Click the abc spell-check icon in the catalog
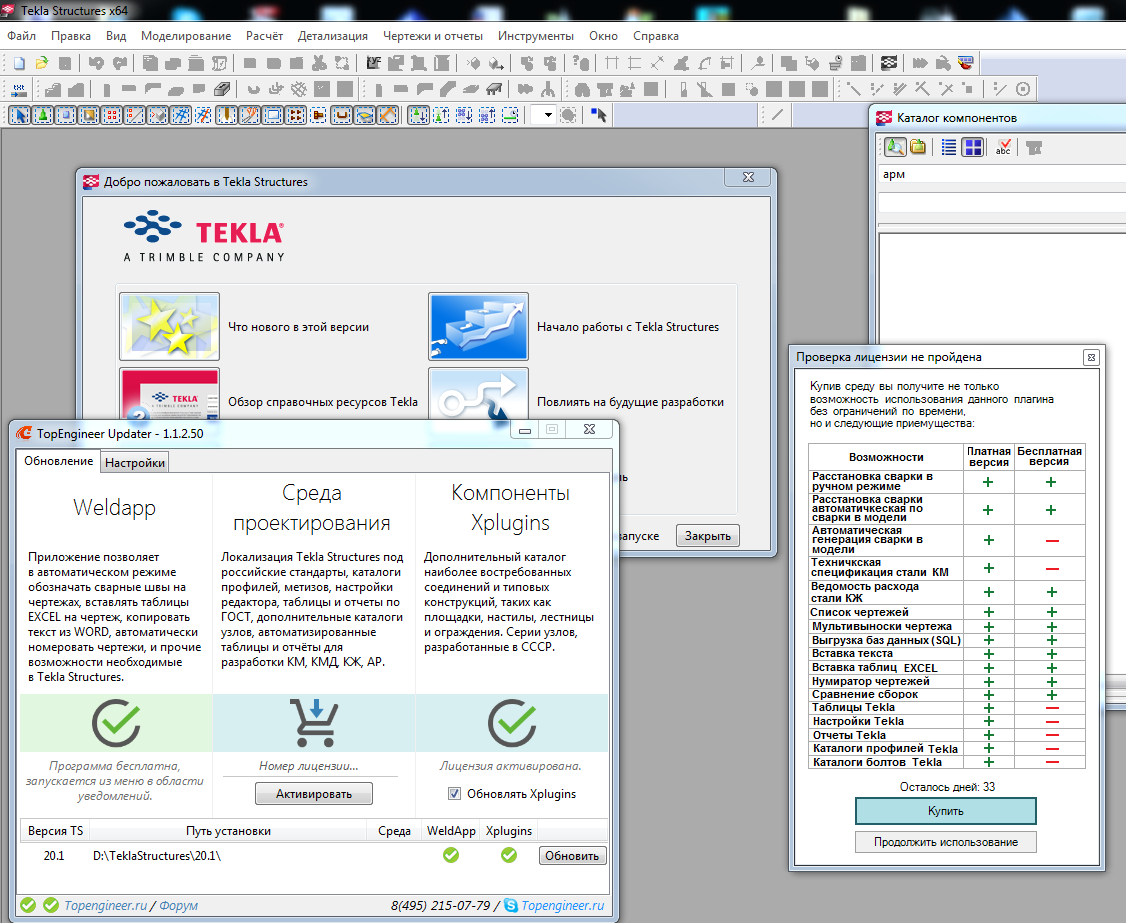The width and height of the screenshot is (1126, 923). (1003, 147)
